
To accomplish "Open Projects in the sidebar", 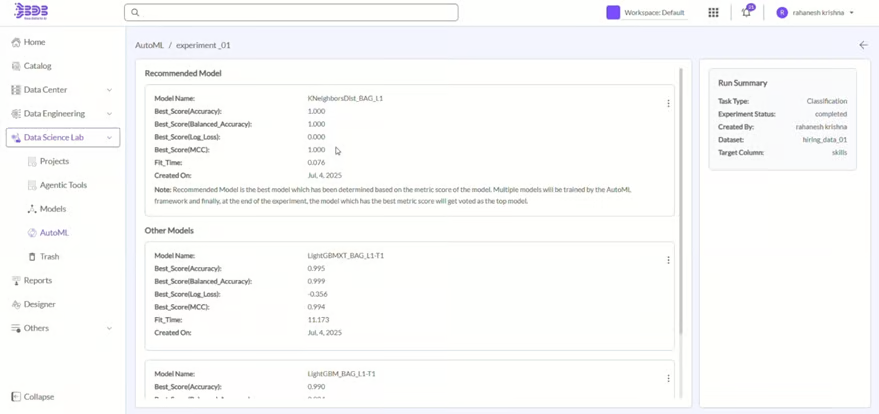I will click(54, 161).
